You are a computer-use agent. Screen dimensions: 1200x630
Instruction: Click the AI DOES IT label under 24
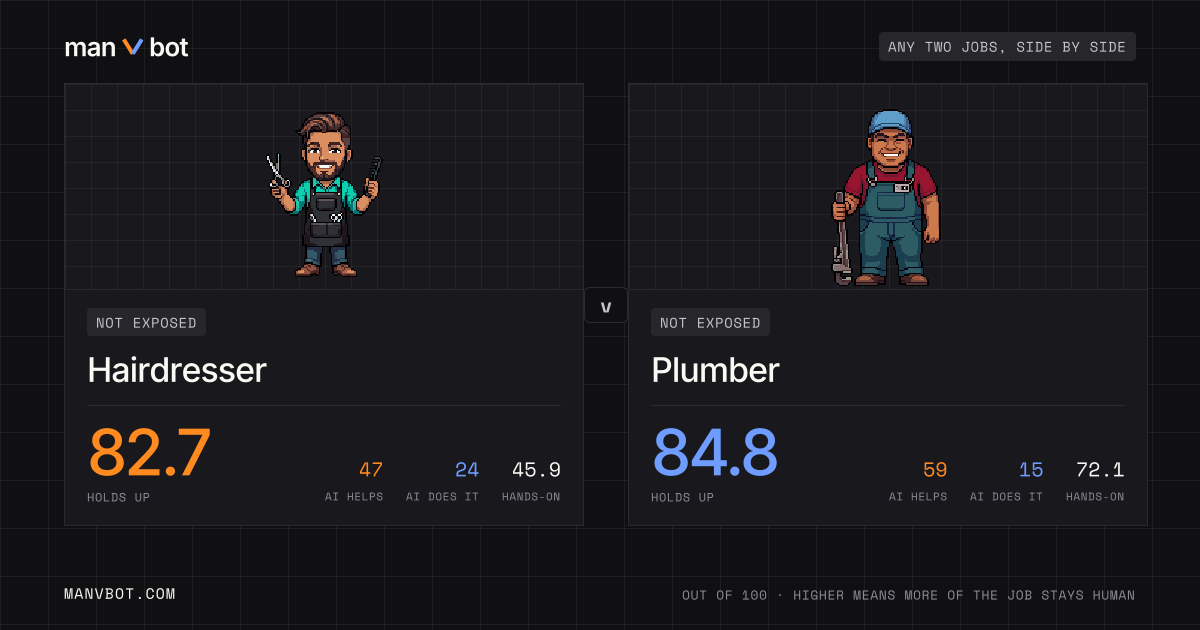click(442, 497)
